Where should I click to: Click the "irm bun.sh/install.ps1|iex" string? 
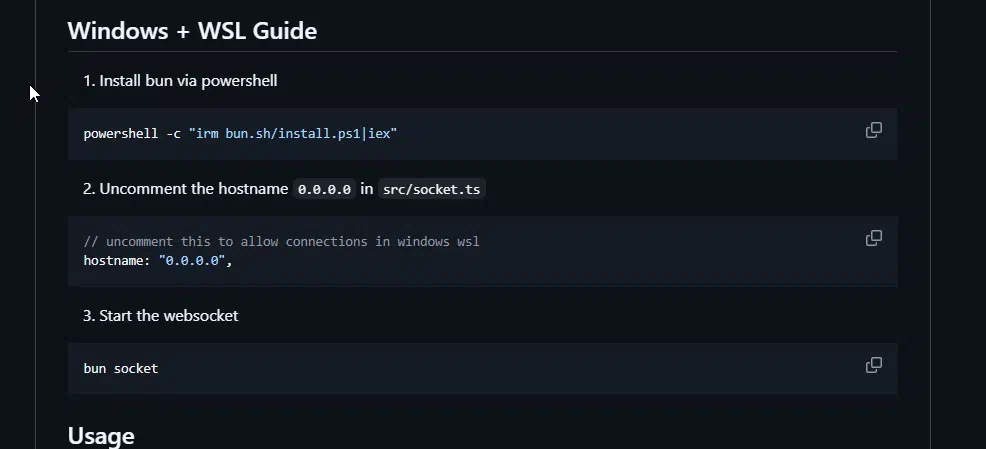(293, 134)
